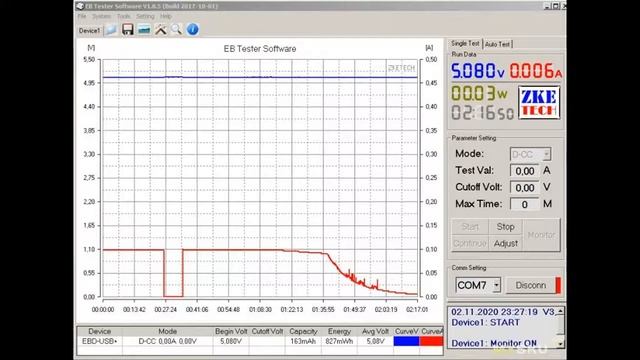Minimize the EB Tester window
The width and height of the screenshot is (640, 360).
point(547,6)
